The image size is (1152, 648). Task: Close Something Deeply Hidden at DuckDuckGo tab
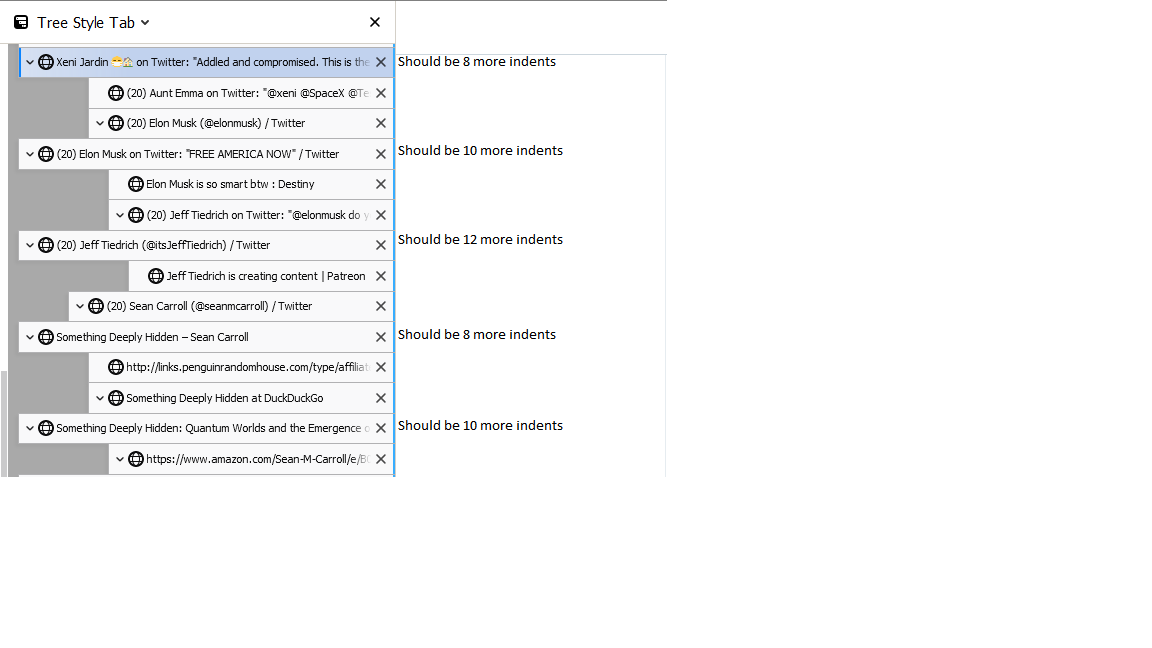pos(381,398)
